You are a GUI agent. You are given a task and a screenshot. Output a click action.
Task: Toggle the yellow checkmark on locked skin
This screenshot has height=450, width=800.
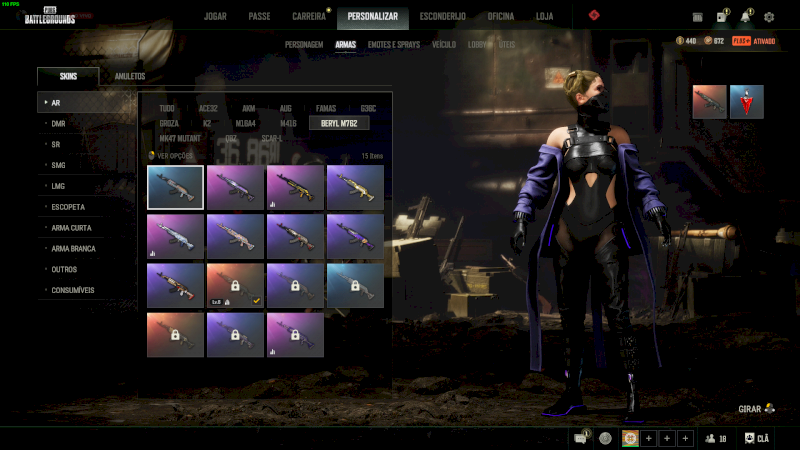coord(256,301)
